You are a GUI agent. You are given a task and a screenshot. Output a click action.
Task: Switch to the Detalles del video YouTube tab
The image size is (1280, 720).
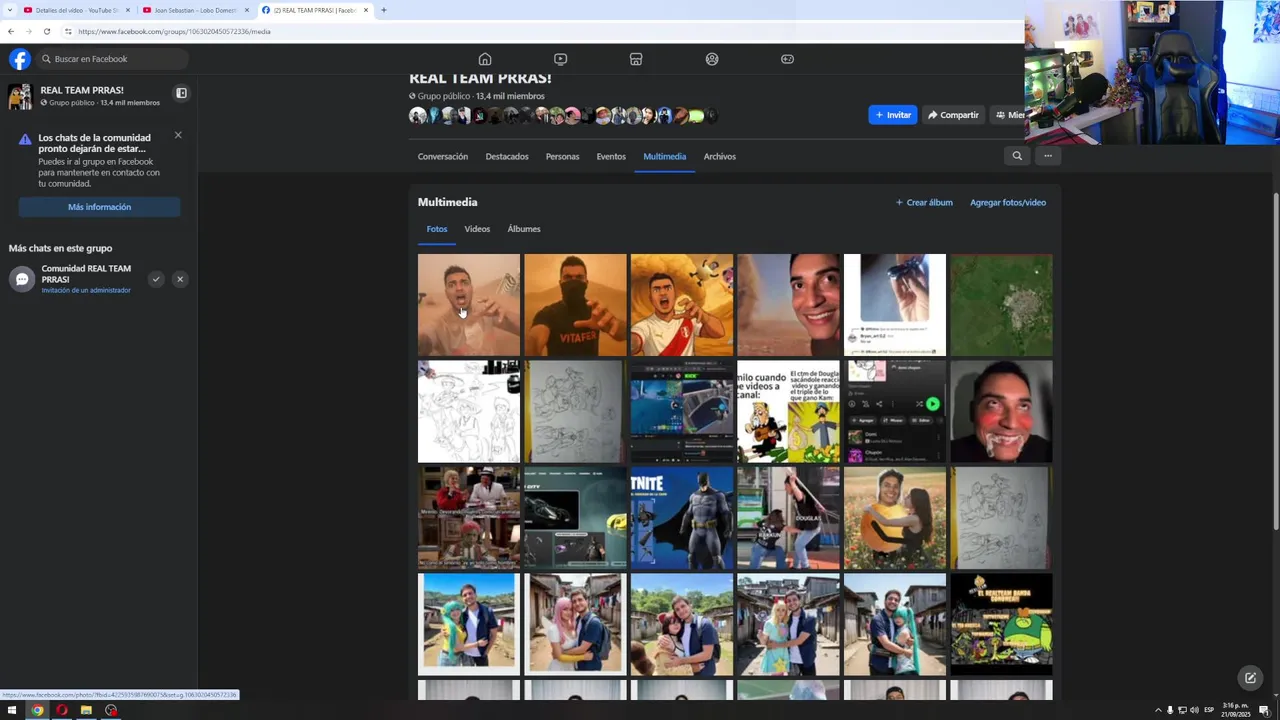point(76,10)
